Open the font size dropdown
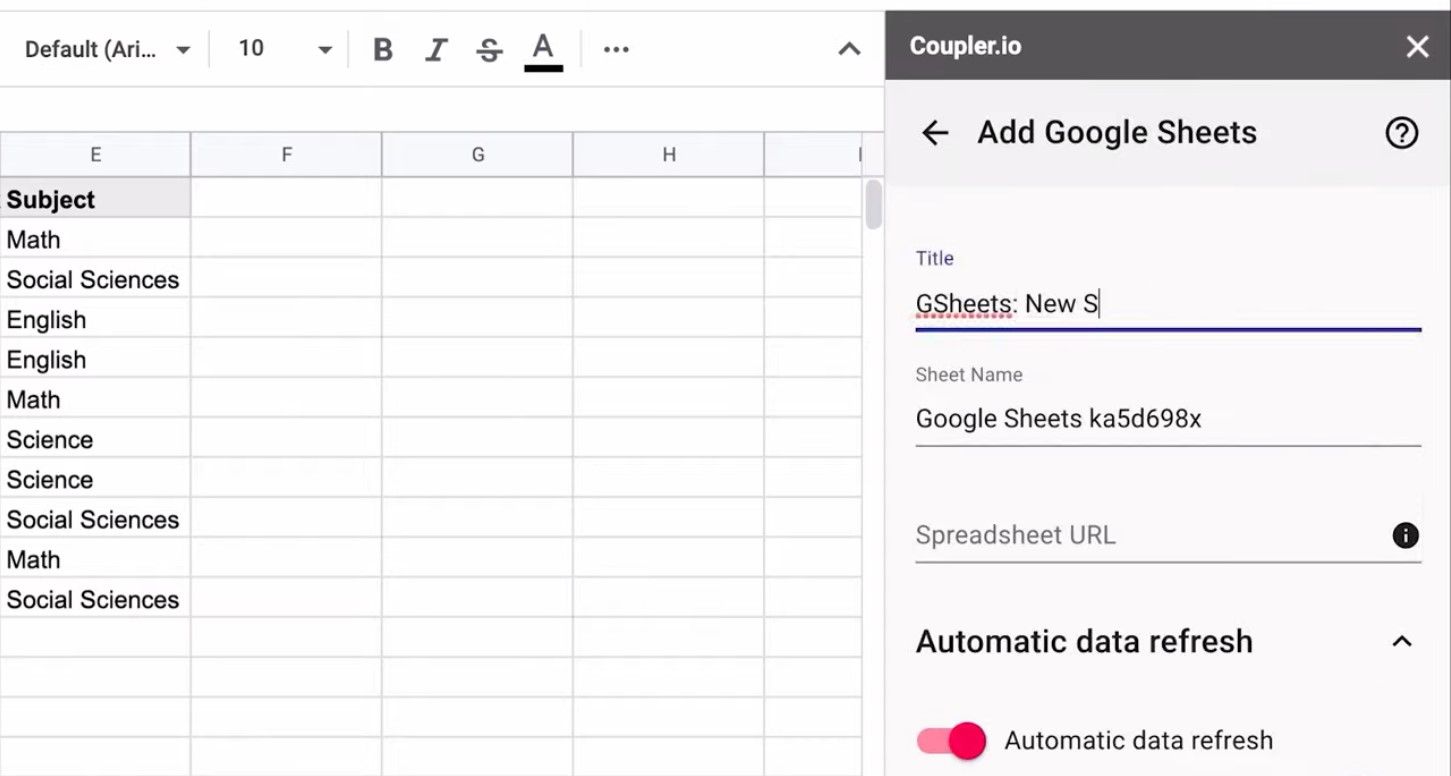 pyautogui.click(x=284, y=49)
